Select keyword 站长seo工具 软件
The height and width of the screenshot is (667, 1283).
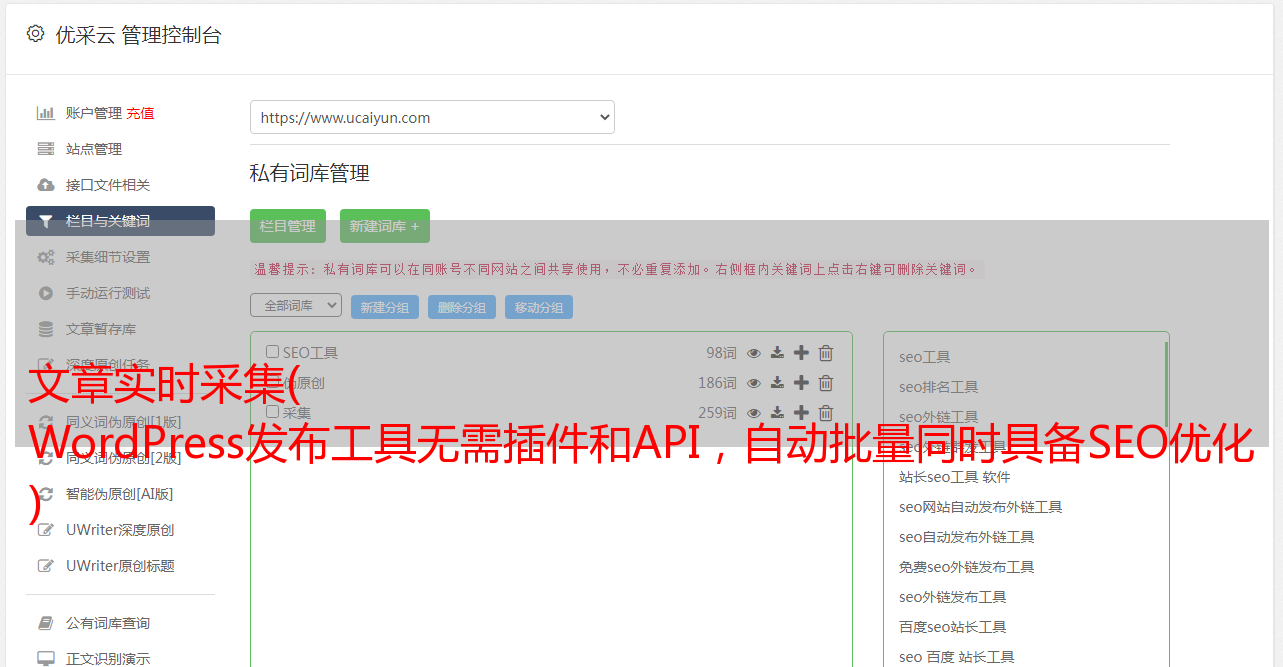pyautogui.click(x=955, y=477)
